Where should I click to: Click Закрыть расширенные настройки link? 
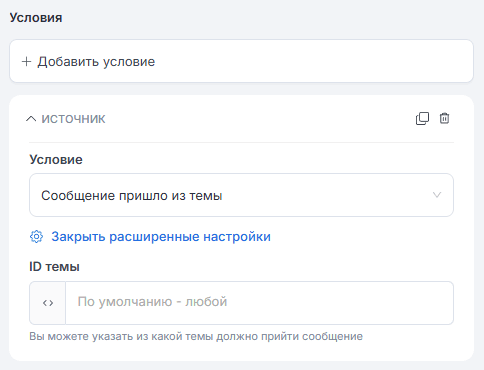tap(161, 237)
